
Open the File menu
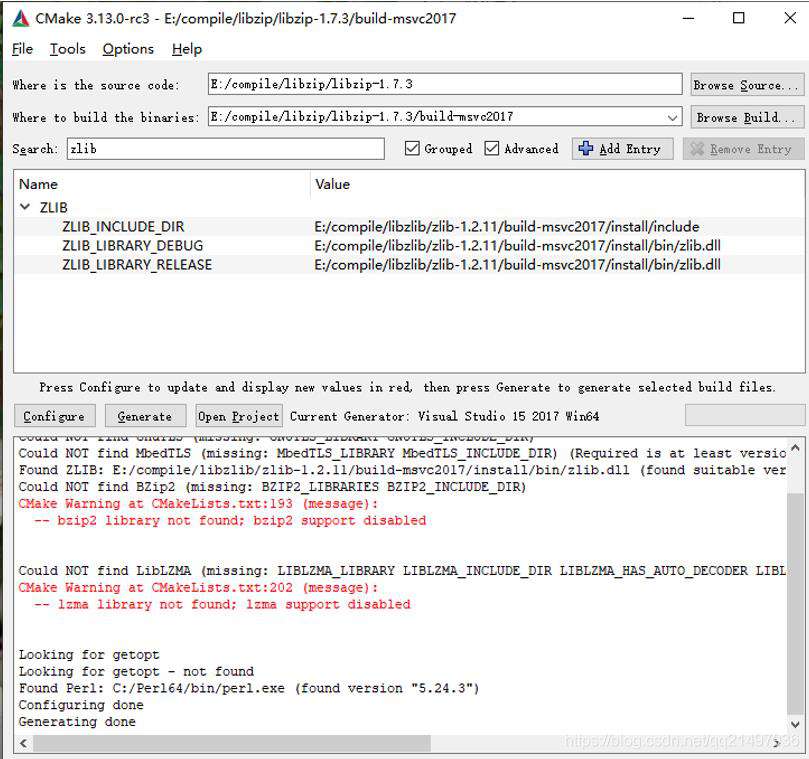click(x=22, y=49)
